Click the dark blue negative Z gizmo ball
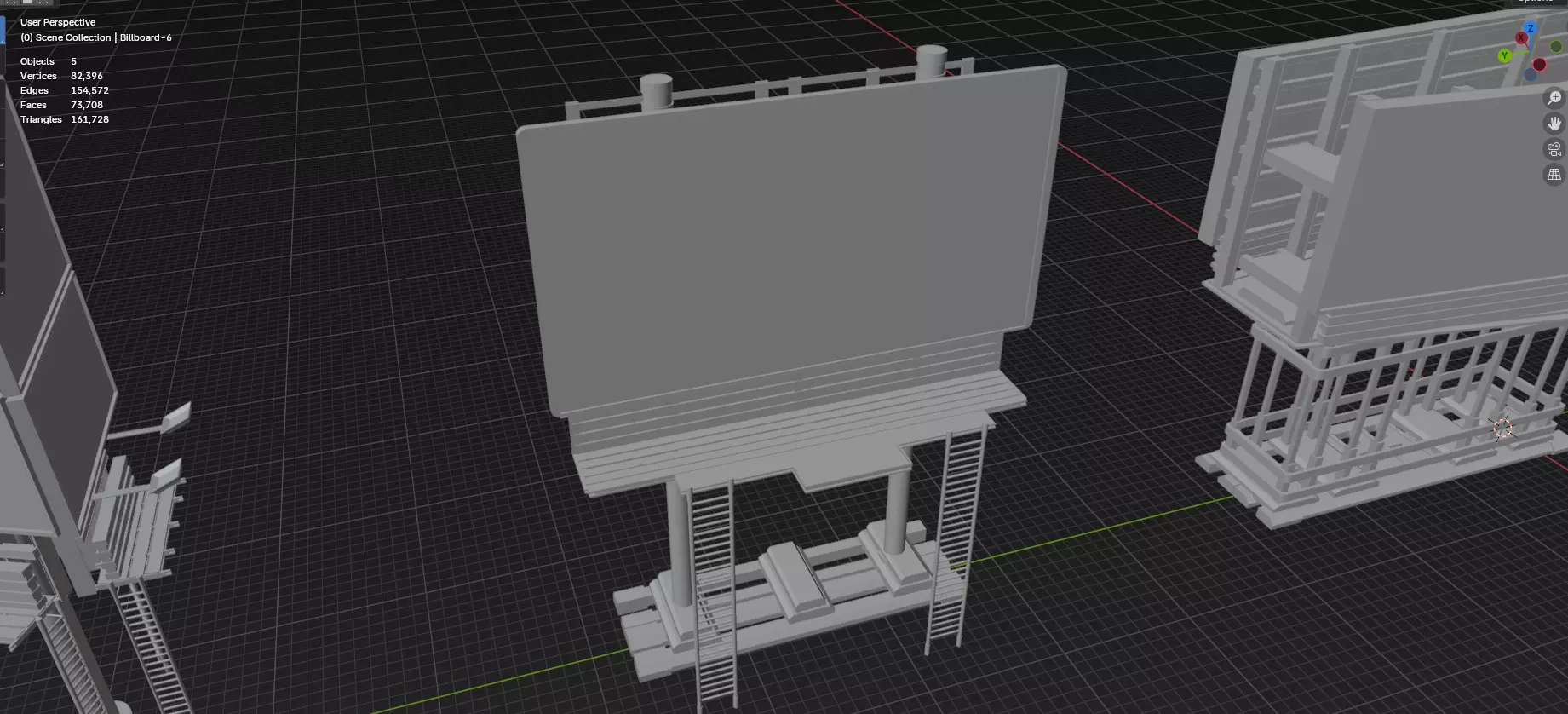Screen dimensions: 1568x714 tap(1531, 75)
